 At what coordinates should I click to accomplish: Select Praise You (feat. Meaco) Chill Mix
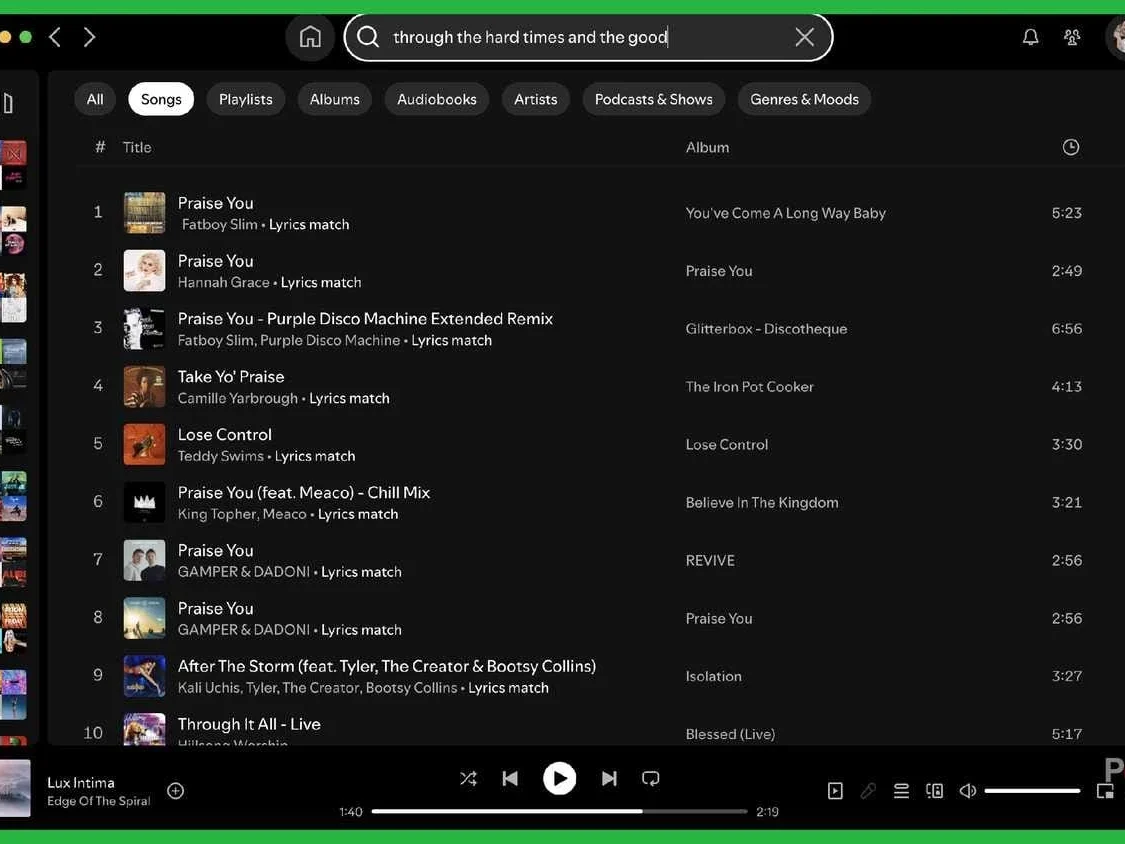pos(303,493)
